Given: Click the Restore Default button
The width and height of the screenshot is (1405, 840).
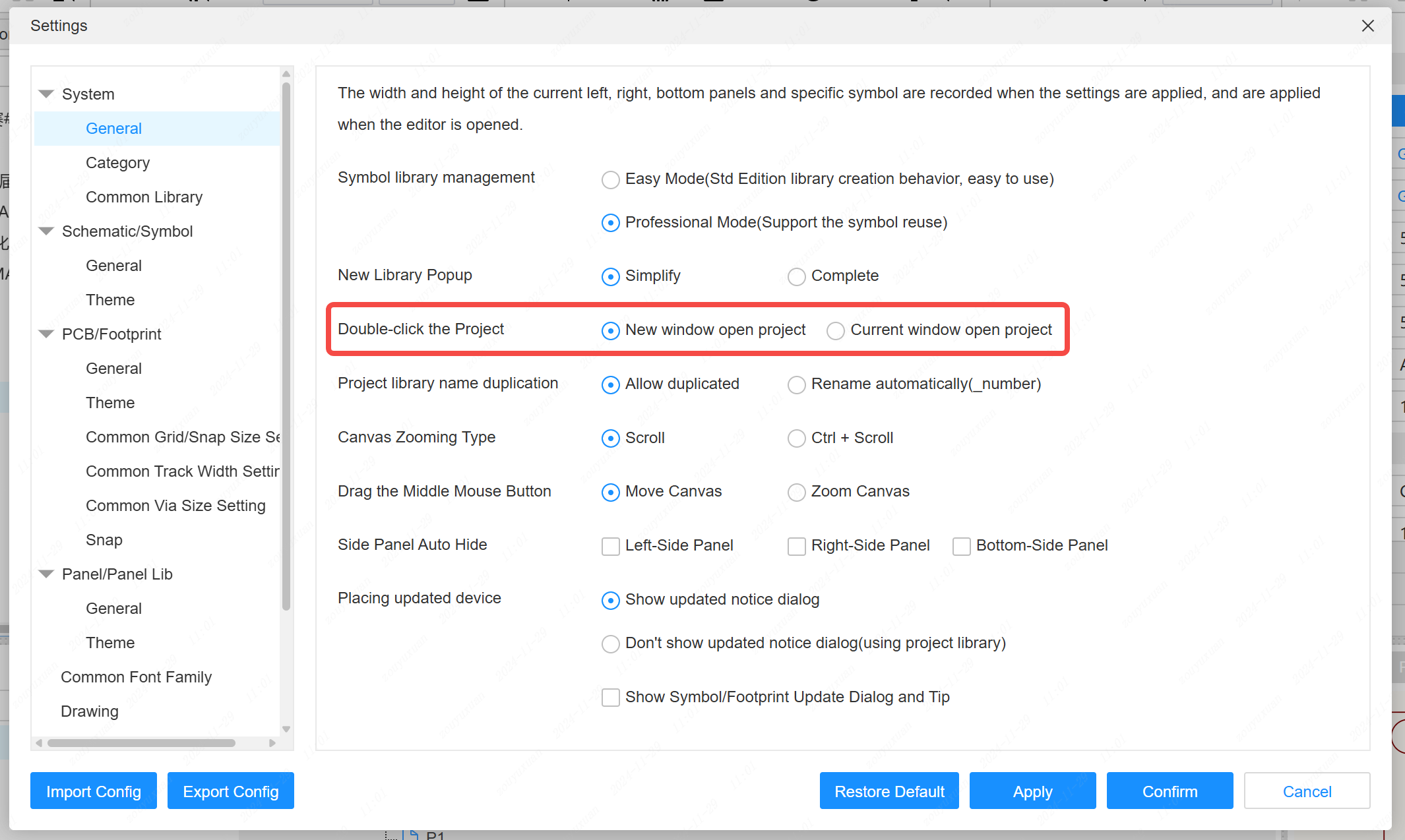Looking at the screenshot, I should (889, 791).
